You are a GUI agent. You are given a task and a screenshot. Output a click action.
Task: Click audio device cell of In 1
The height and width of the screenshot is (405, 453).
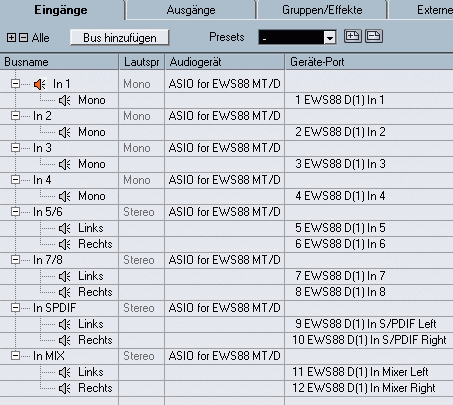coord(225,84)
